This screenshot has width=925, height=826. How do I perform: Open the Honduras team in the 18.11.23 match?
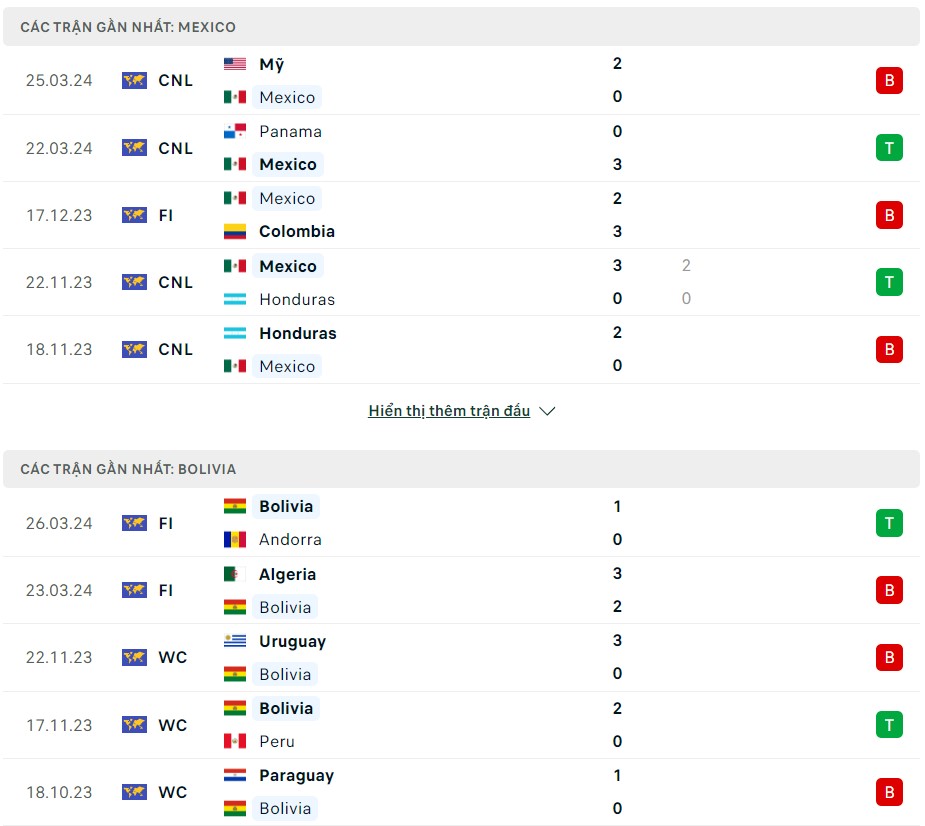click(x=297, y=333)
